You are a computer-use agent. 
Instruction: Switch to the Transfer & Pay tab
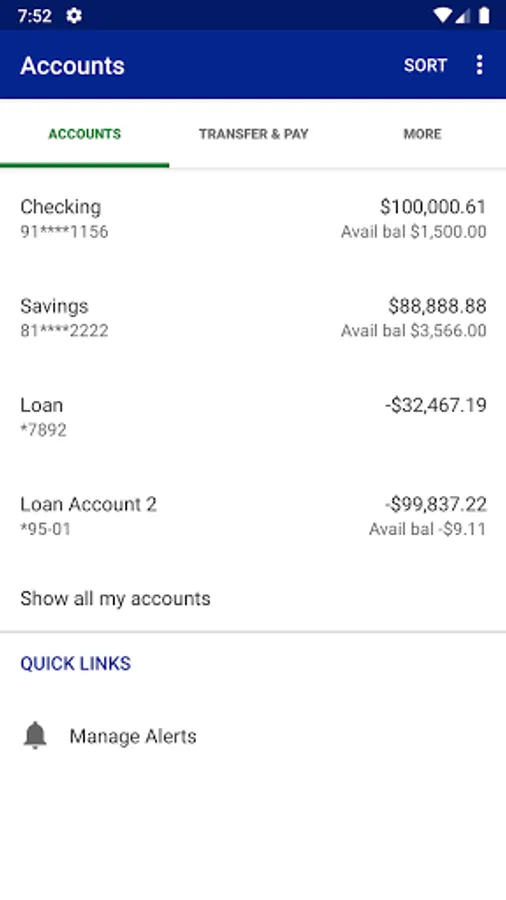coord(254,134)
